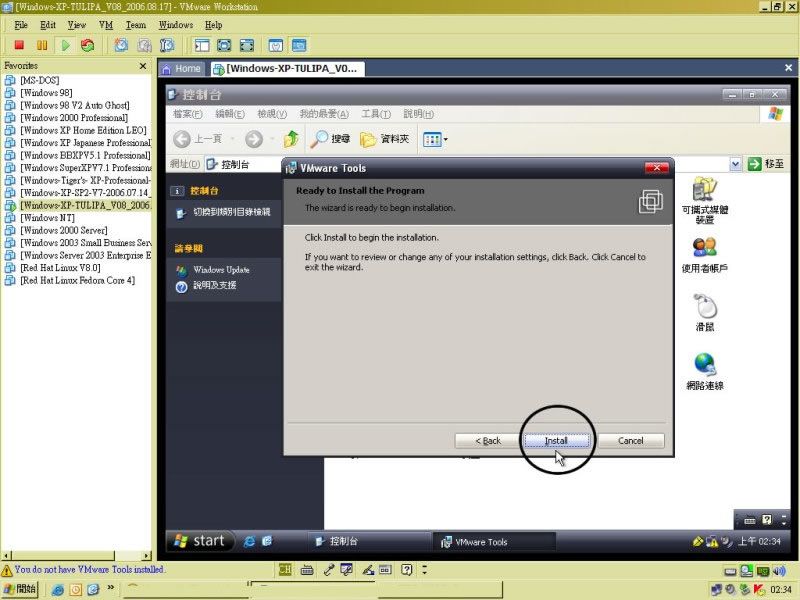Click the Internet Explorer quick launch icon in guest
The height and width of the screenshot is (600, 800).
pos(249,541)
